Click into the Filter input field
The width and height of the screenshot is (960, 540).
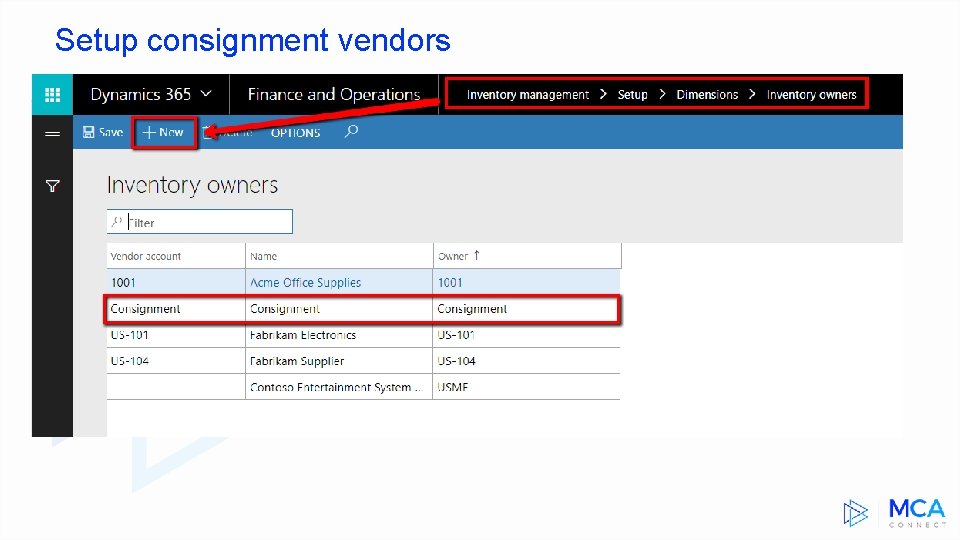tap(200, 222)
